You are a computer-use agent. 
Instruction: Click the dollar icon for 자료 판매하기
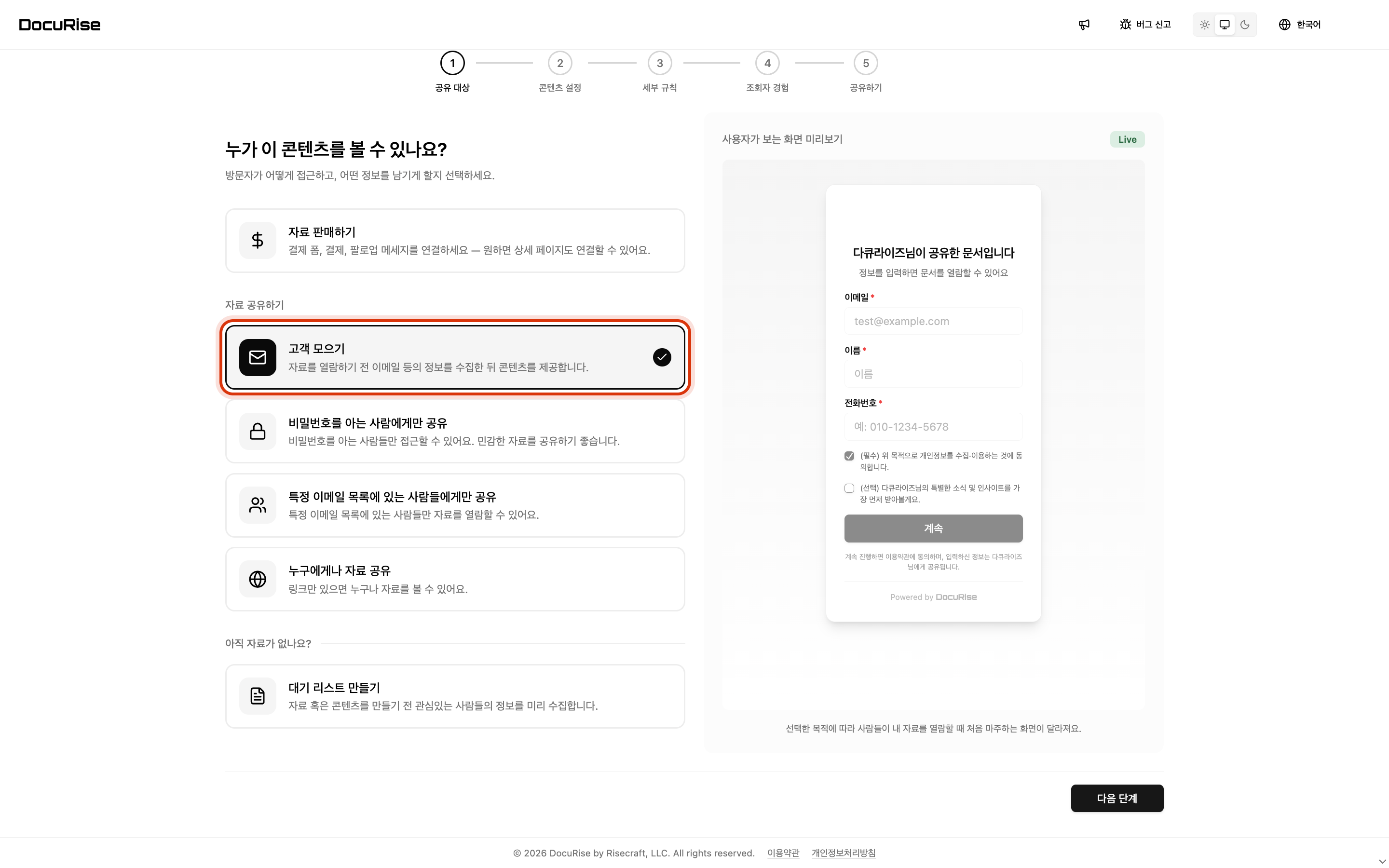(258, 241)
